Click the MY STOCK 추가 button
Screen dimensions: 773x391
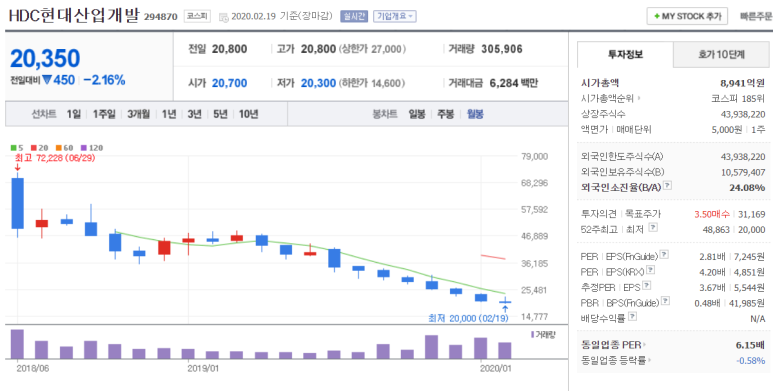(x=687, y=16)
